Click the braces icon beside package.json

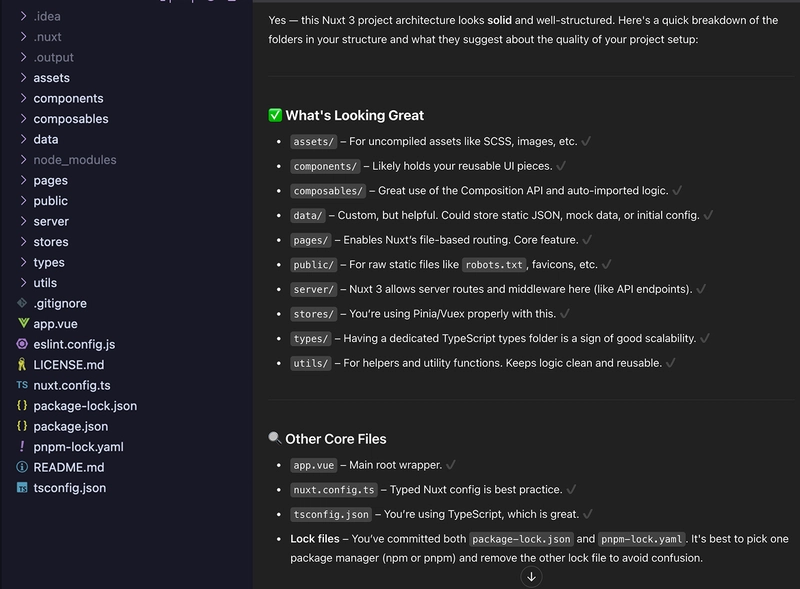click(22, 426)
